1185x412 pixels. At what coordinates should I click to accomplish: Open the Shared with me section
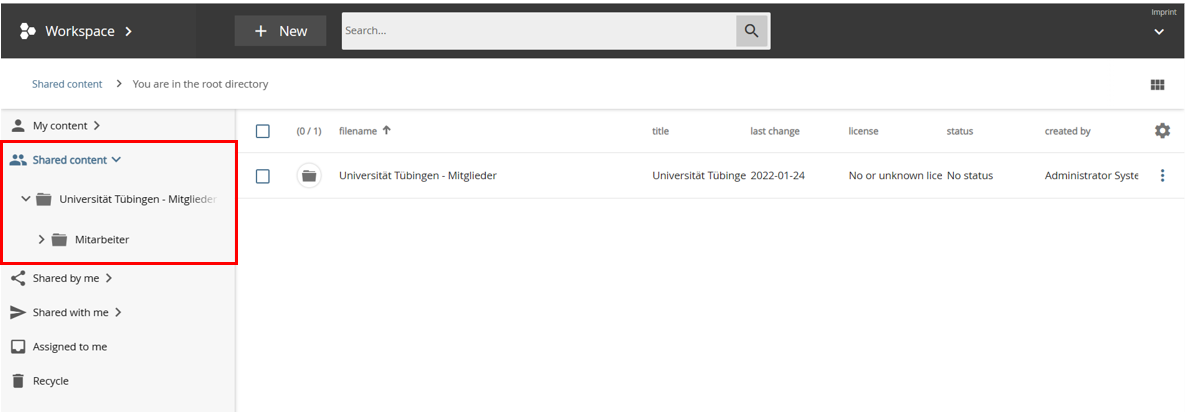pos(70,313)
